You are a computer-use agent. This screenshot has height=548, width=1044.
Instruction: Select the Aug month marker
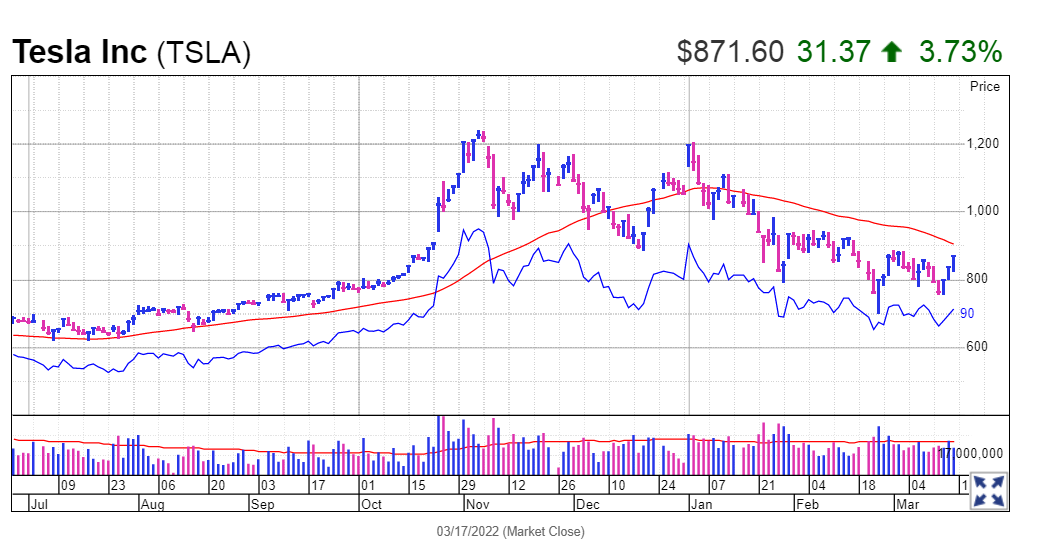pos(152,504)
